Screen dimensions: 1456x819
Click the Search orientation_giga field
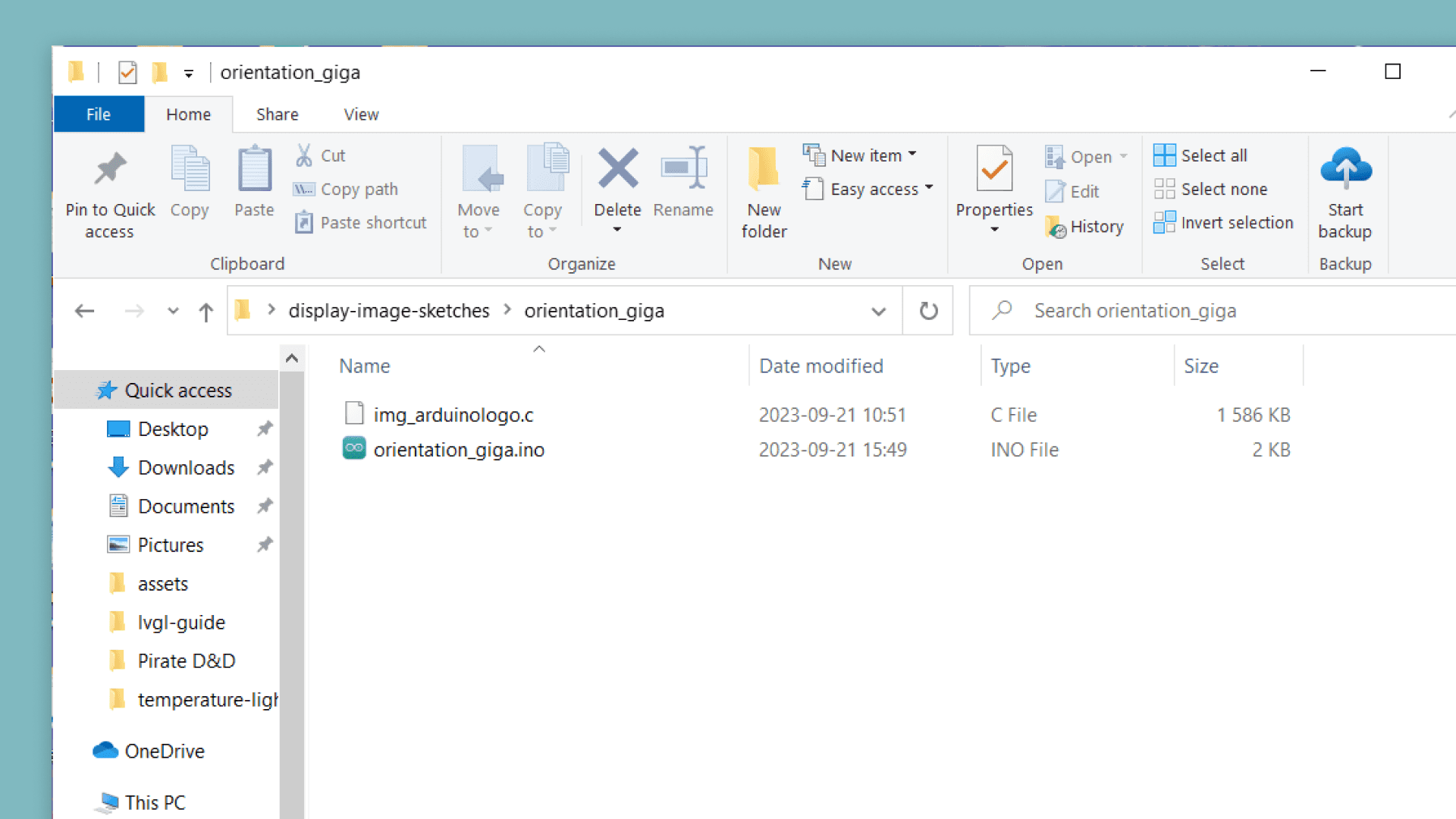[x=1213, y=311]
